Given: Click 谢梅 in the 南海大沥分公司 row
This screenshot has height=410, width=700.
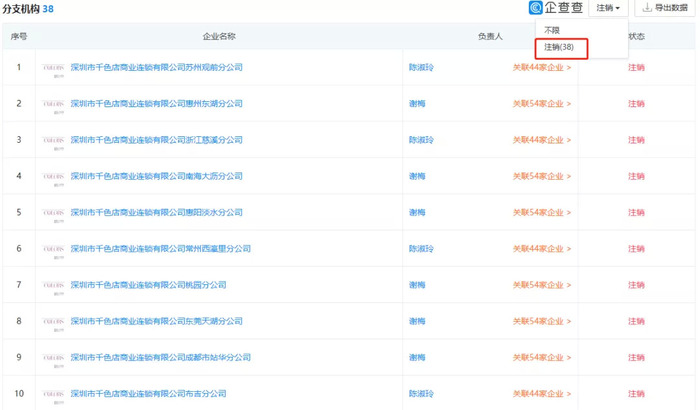Looking at the screenshot, I should click(417, 176).
